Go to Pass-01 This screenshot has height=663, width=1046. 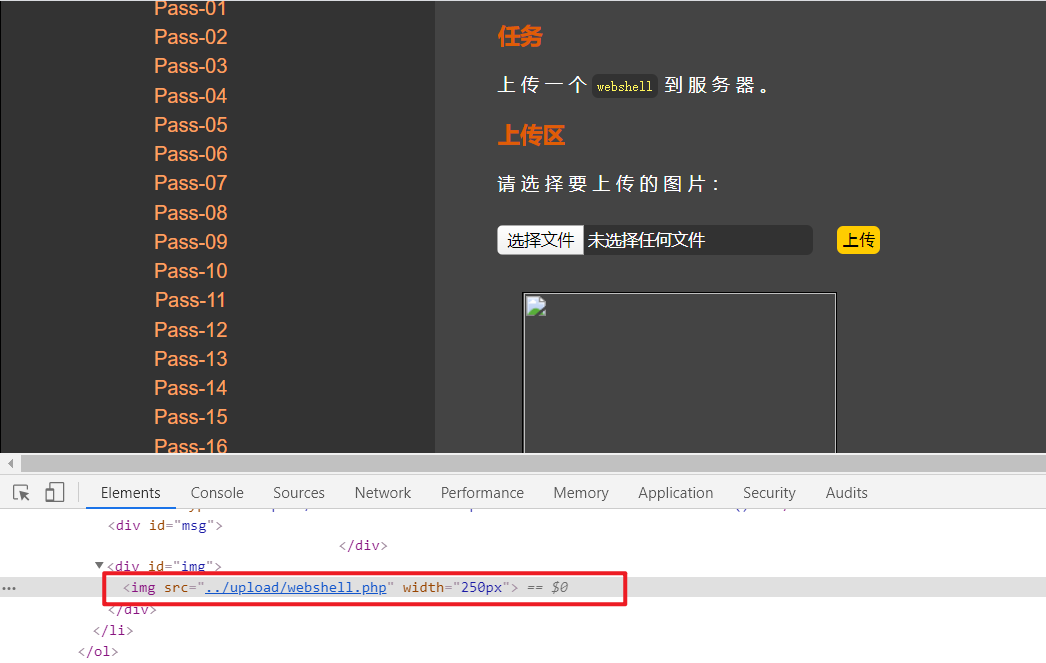(x=191, y=9)
